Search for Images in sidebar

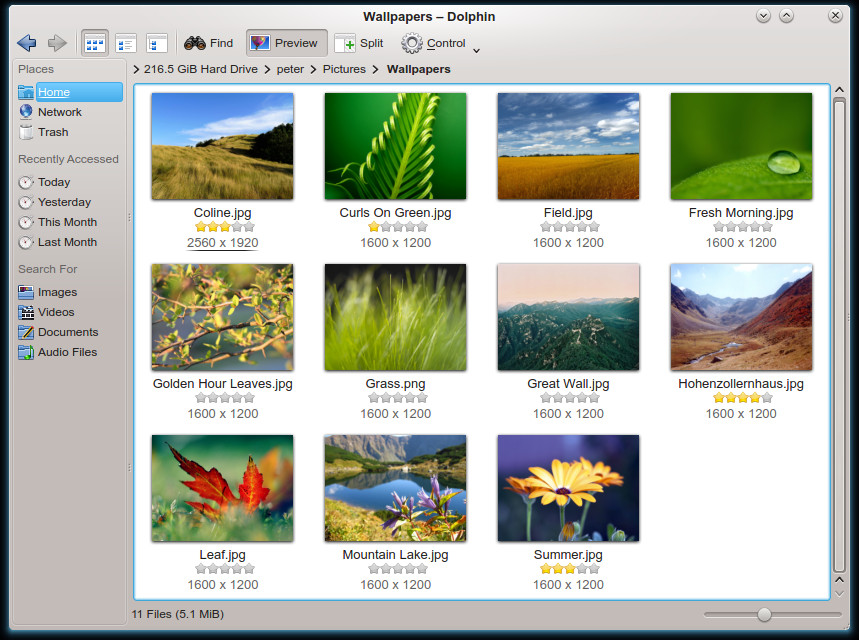[x=57, y=292]
